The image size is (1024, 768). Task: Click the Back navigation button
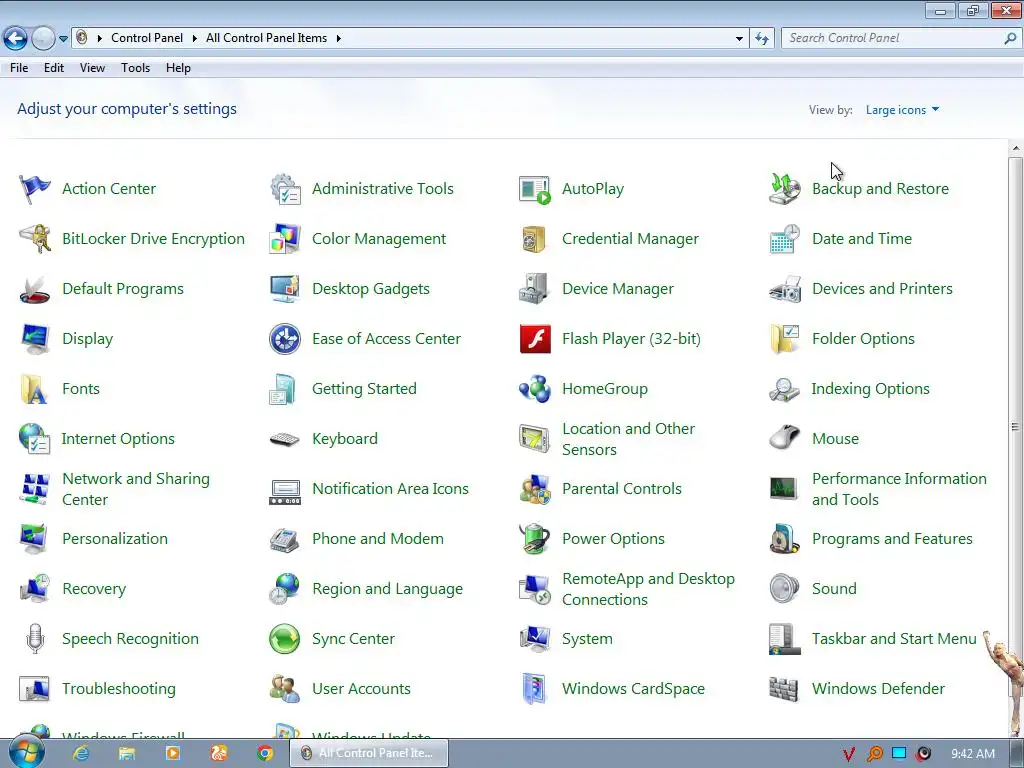click(16, 39)
